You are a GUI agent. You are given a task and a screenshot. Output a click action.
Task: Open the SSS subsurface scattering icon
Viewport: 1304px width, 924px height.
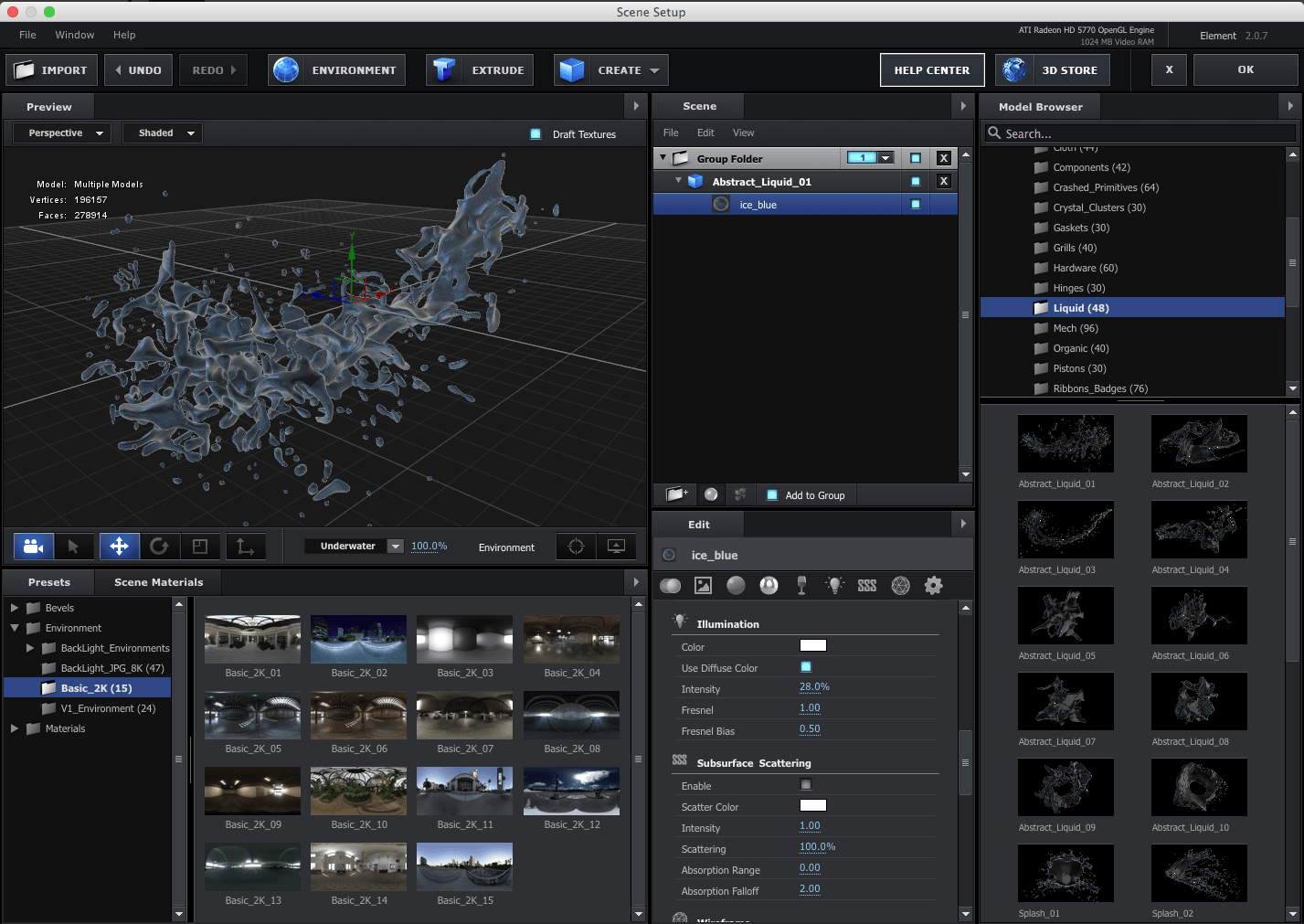[x=867, y=586]
